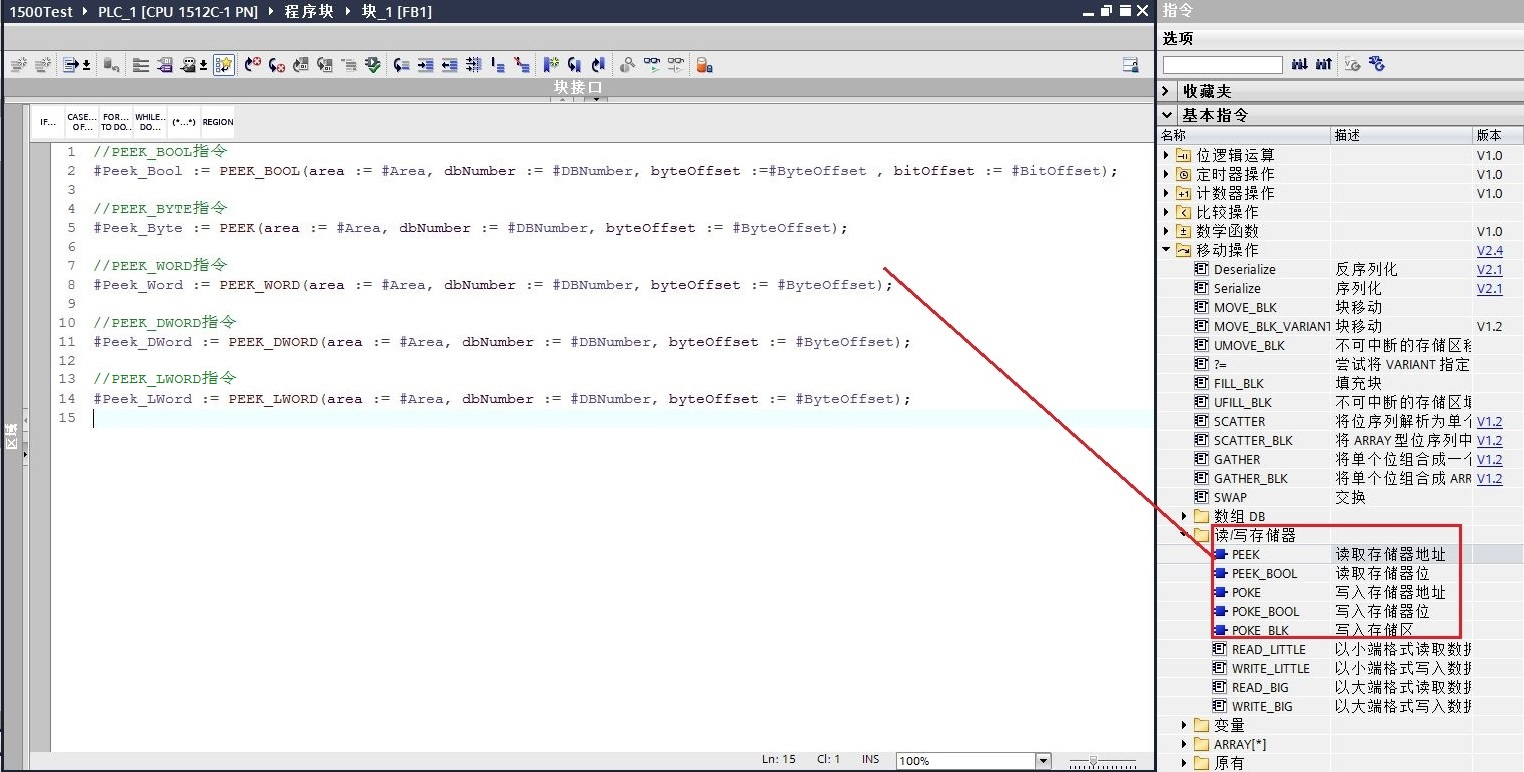Open the V2.1 version link on the Deserialize row

pos(1489,269)
